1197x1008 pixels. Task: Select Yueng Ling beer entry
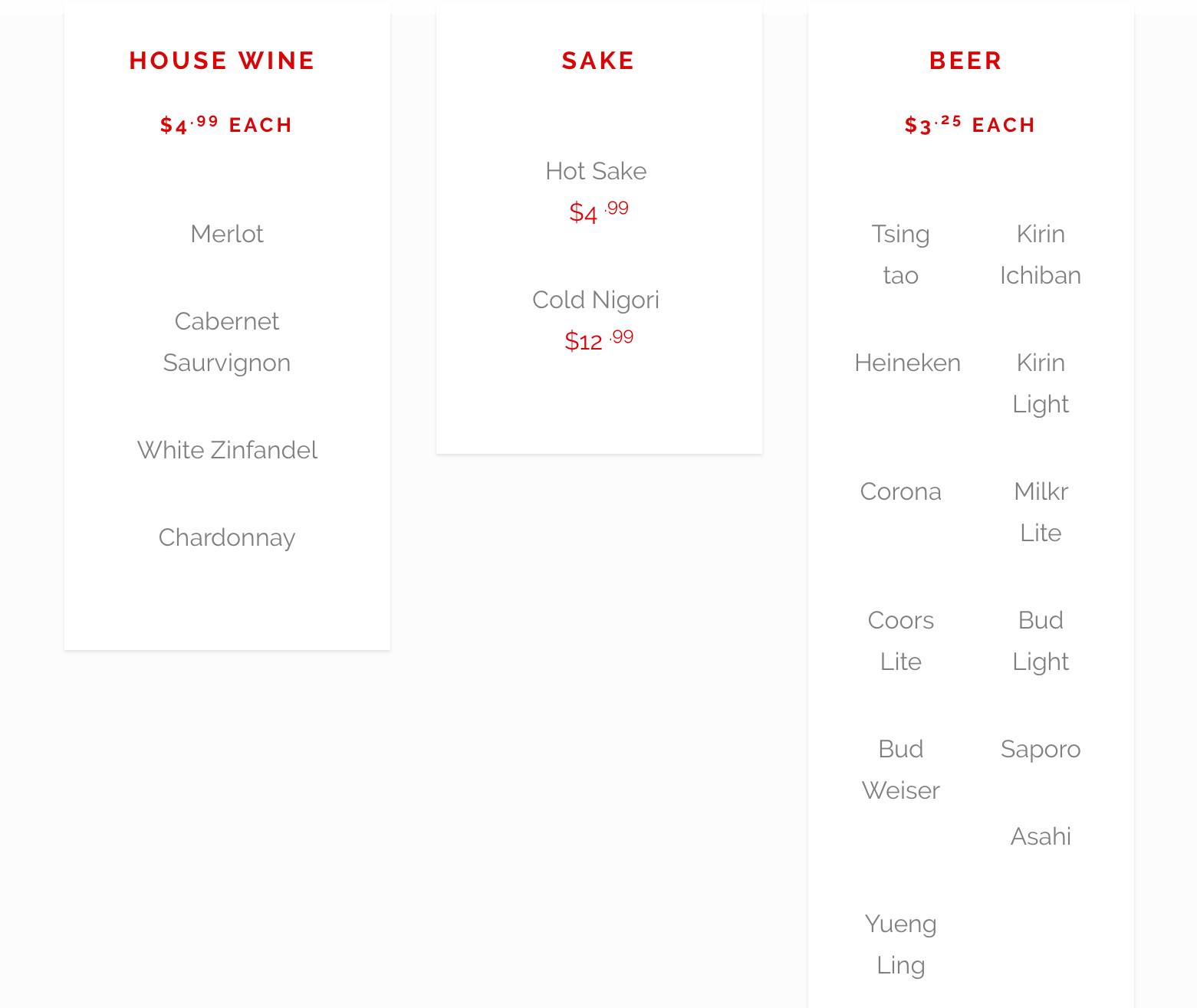(900, 944)
